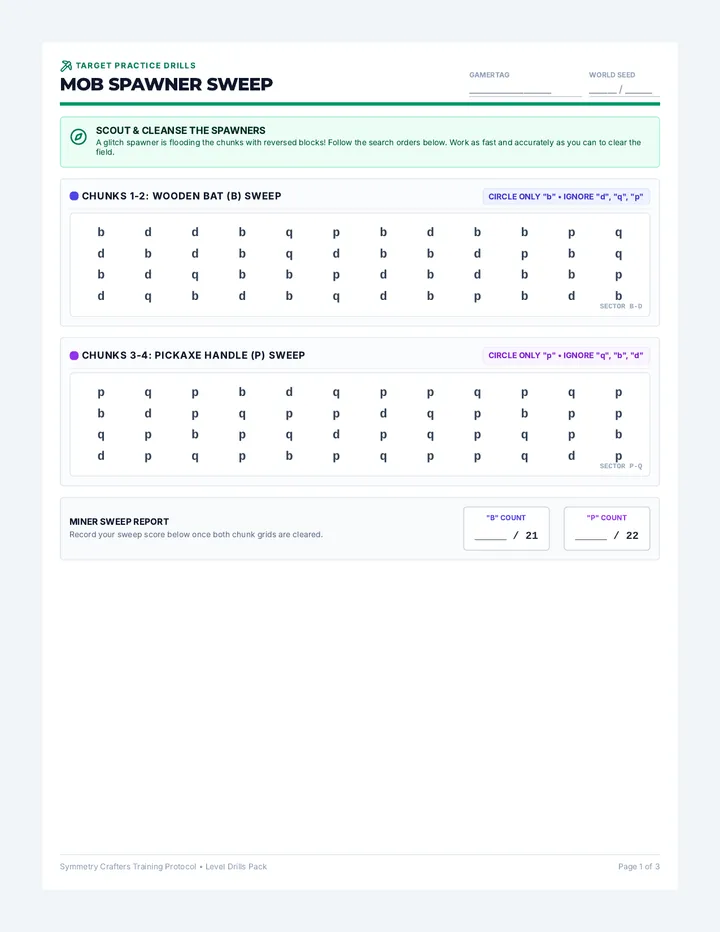The height and width of the screenshot is (932, 720).
Task: Click the Chunks 3-4 Pickaxe Handle heading
Action: (193, 355)
